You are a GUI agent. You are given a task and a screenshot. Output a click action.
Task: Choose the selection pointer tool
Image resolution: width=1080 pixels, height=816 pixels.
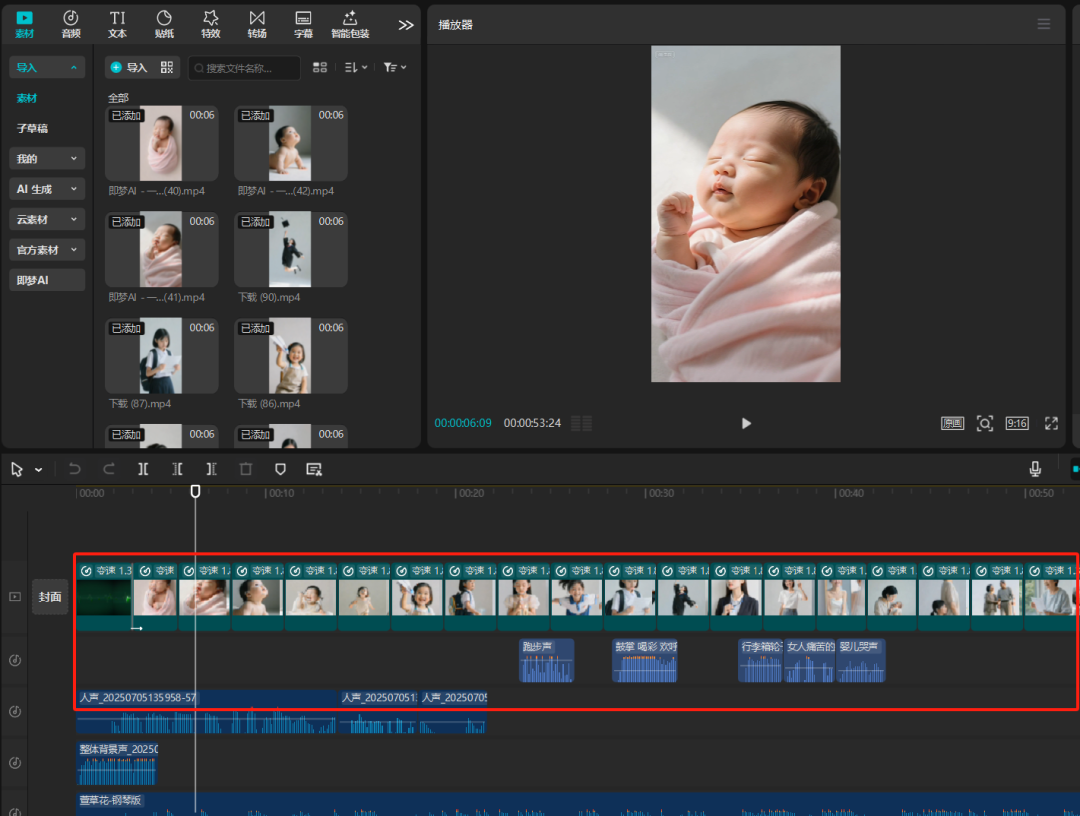click(17, 470)
